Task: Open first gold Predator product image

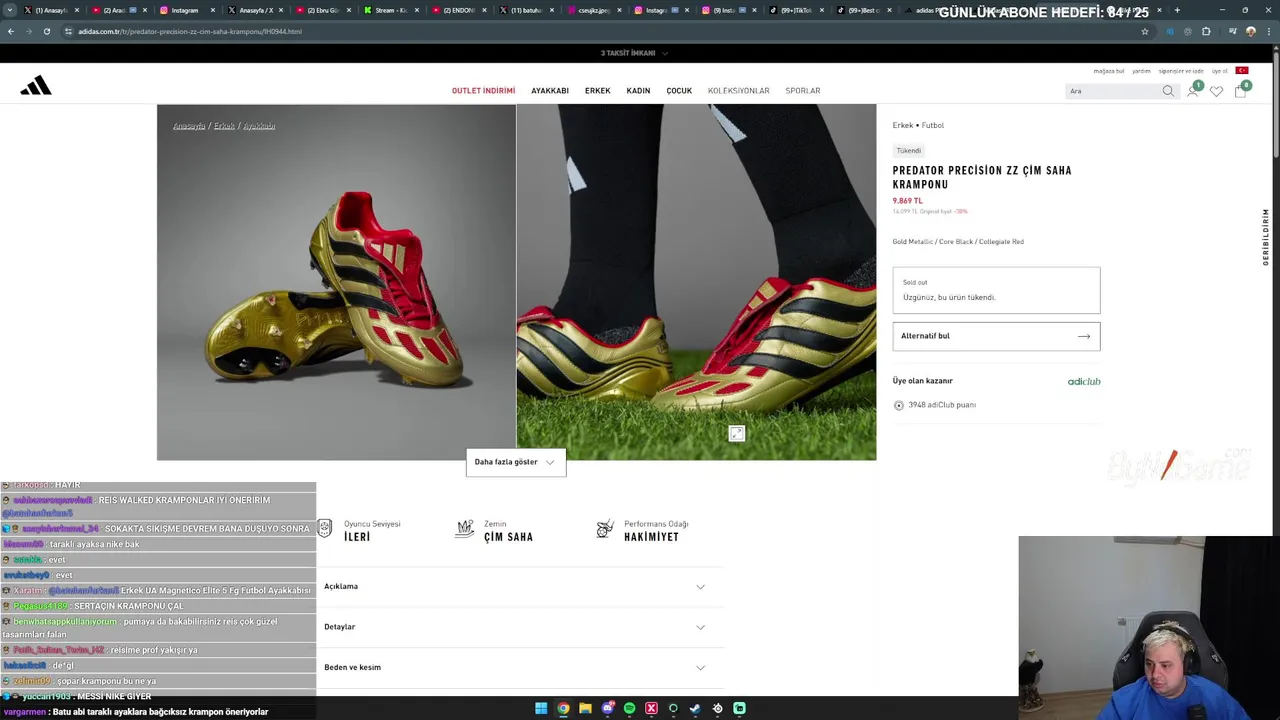Action: (336, 282)
